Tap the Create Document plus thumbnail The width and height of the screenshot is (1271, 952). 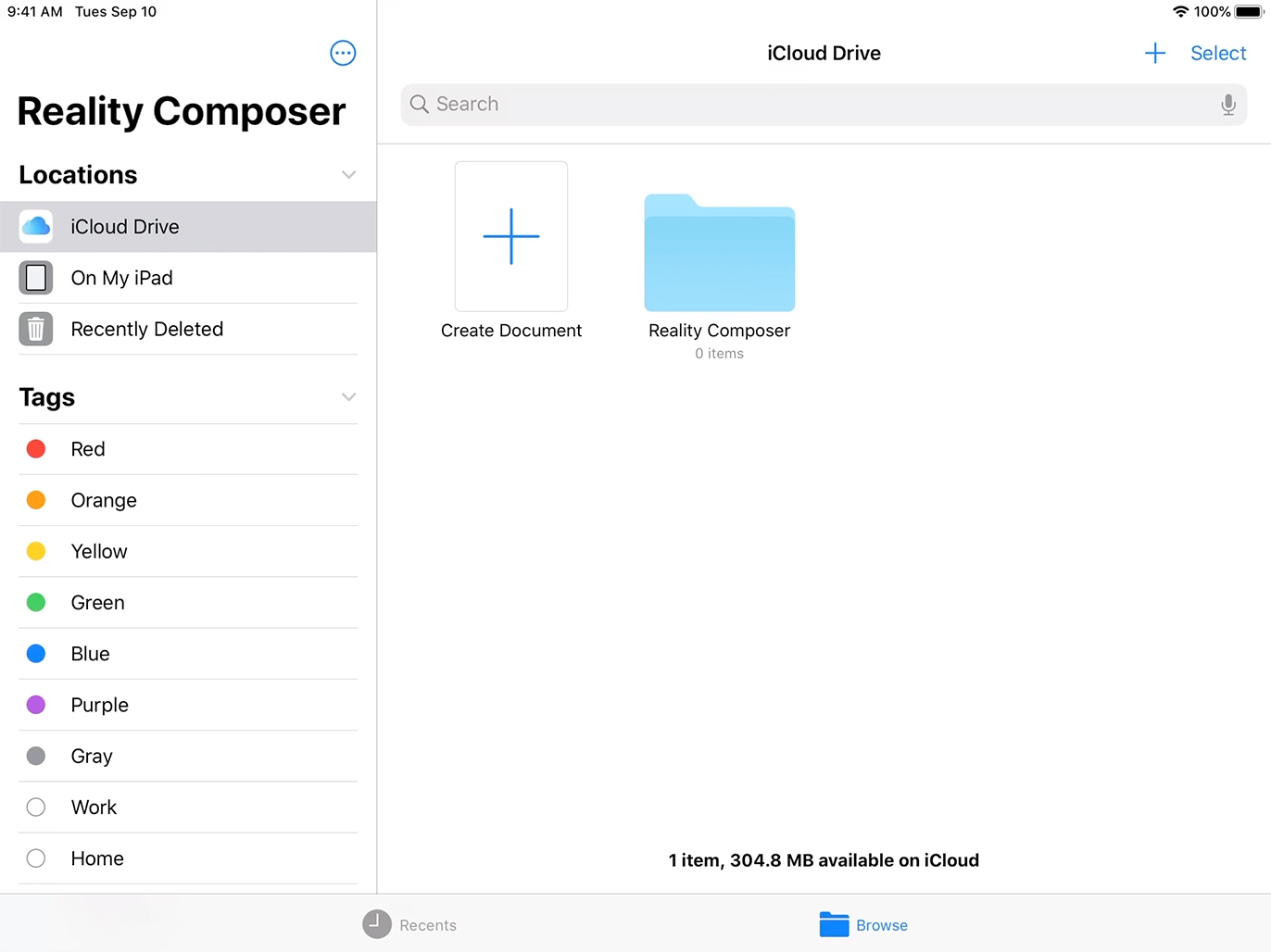coord(511,236)
